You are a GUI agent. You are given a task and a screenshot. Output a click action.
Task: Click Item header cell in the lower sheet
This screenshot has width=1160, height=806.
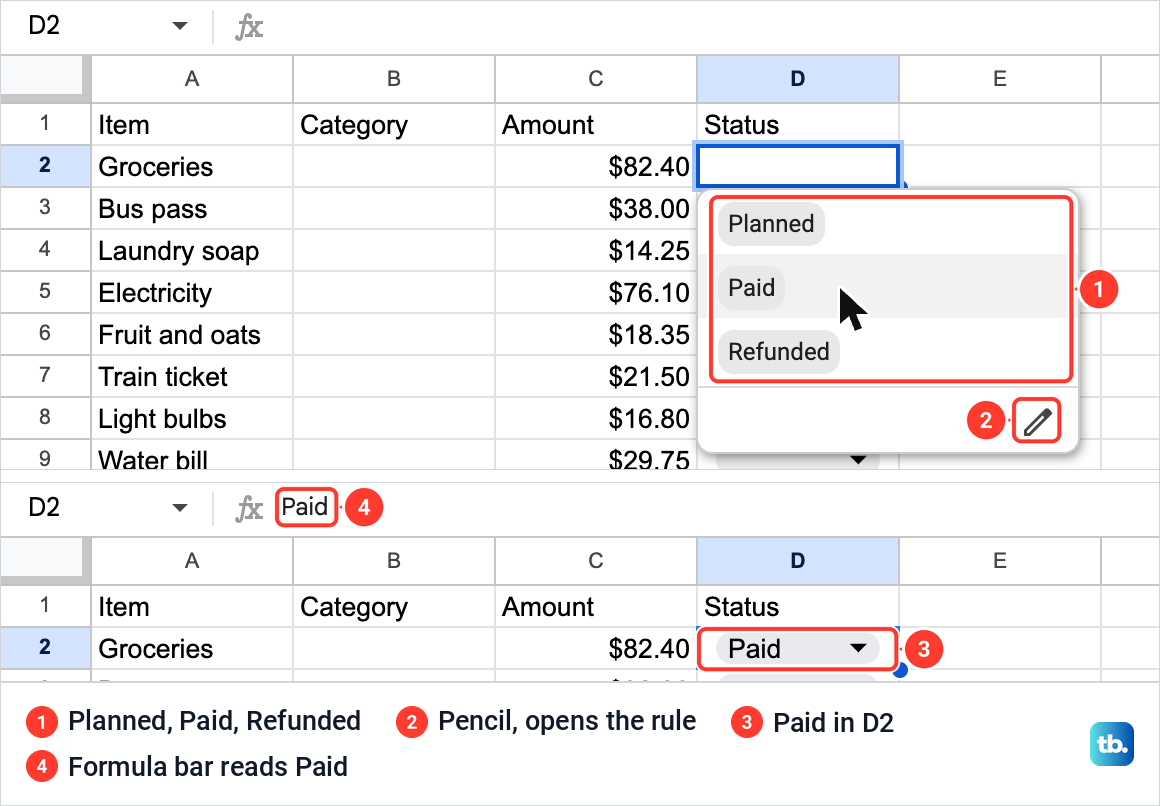192,606
